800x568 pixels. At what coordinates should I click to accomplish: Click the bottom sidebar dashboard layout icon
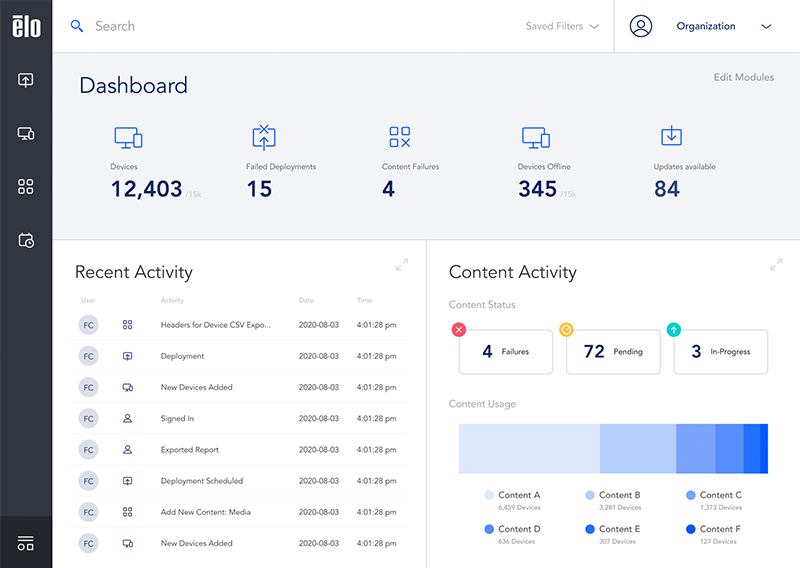click(26, 543)
